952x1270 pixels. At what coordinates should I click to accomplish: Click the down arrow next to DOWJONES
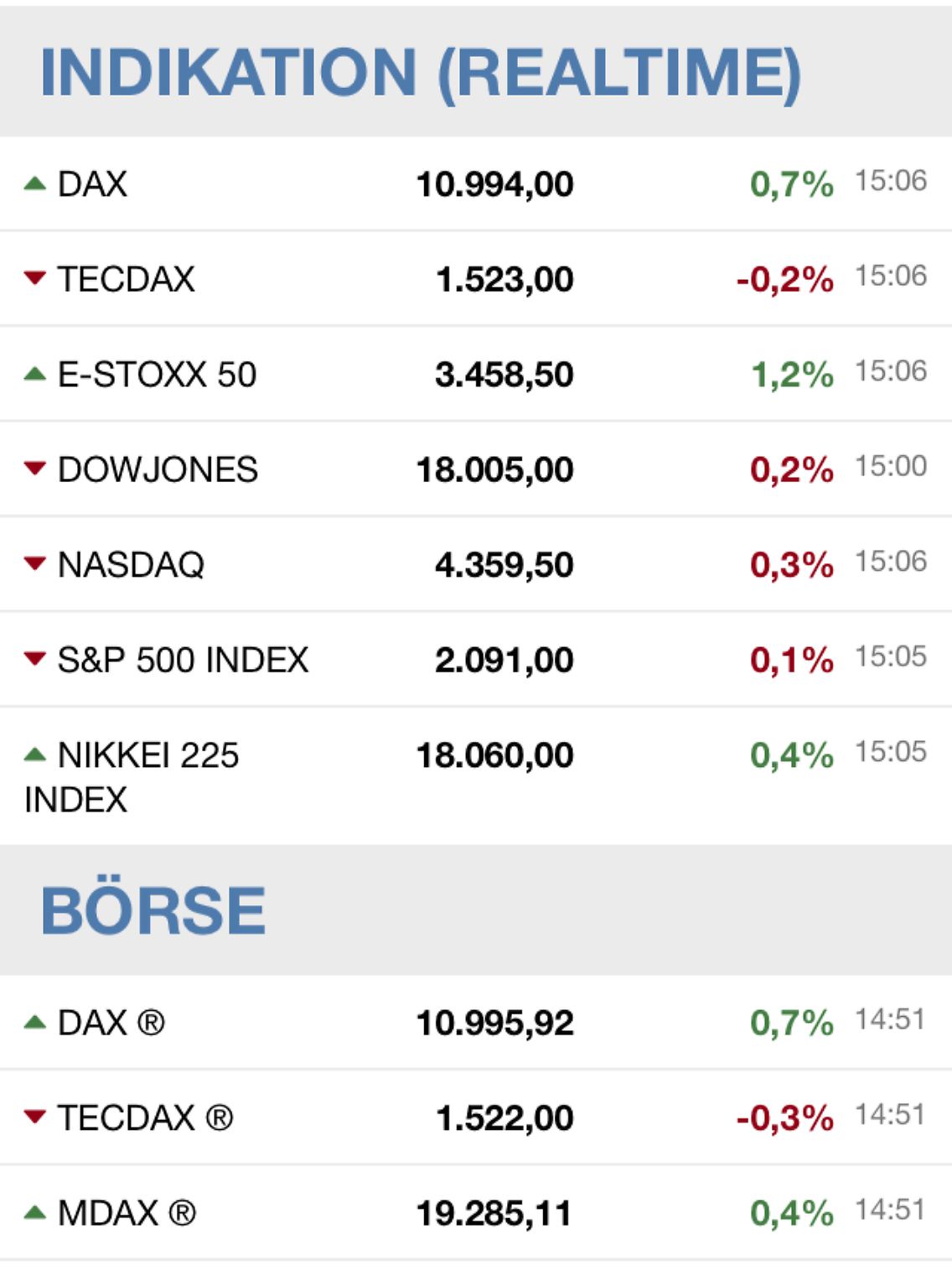(x=34, y=468)
